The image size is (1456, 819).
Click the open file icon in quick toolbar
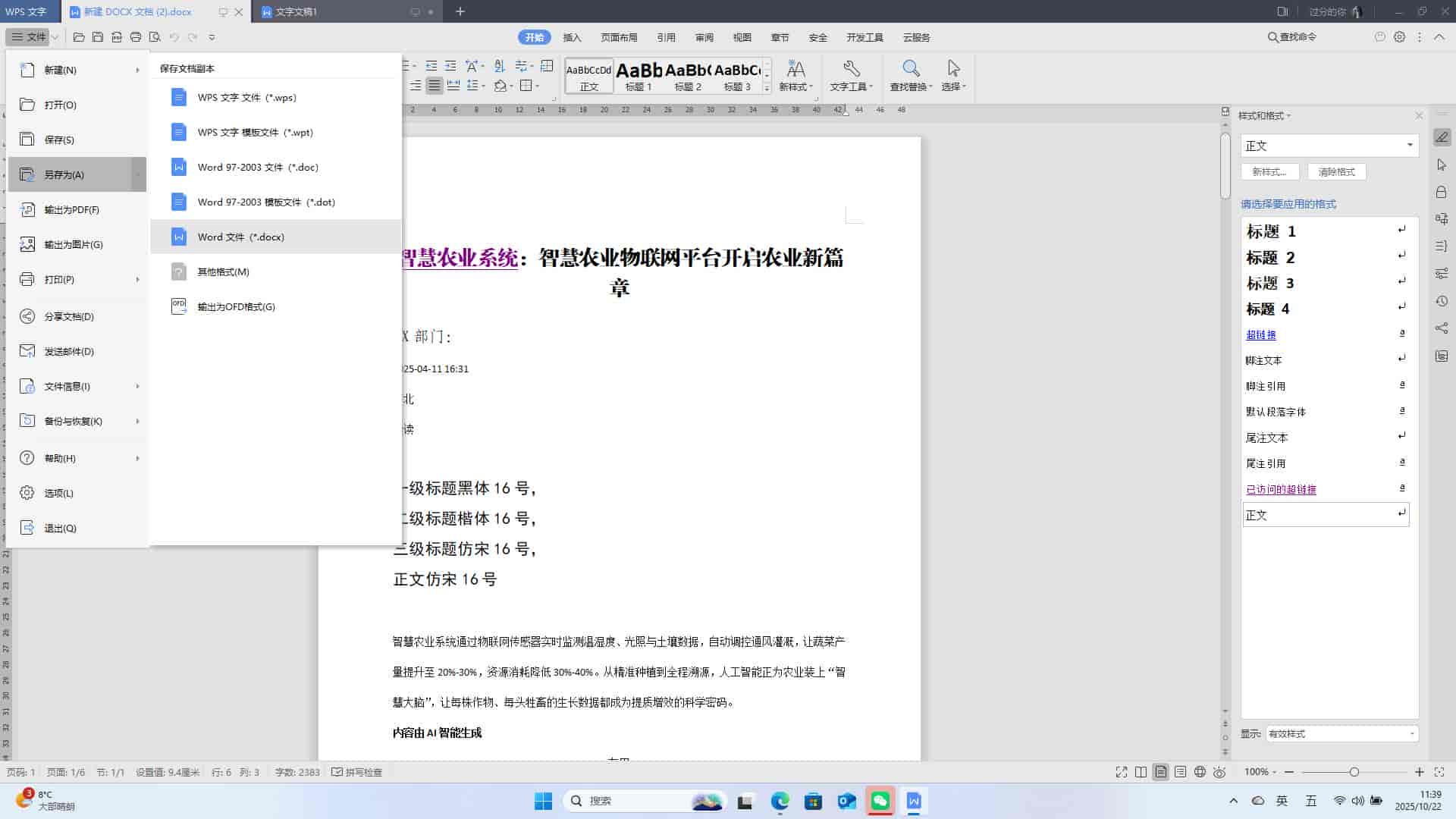[79, 36]
